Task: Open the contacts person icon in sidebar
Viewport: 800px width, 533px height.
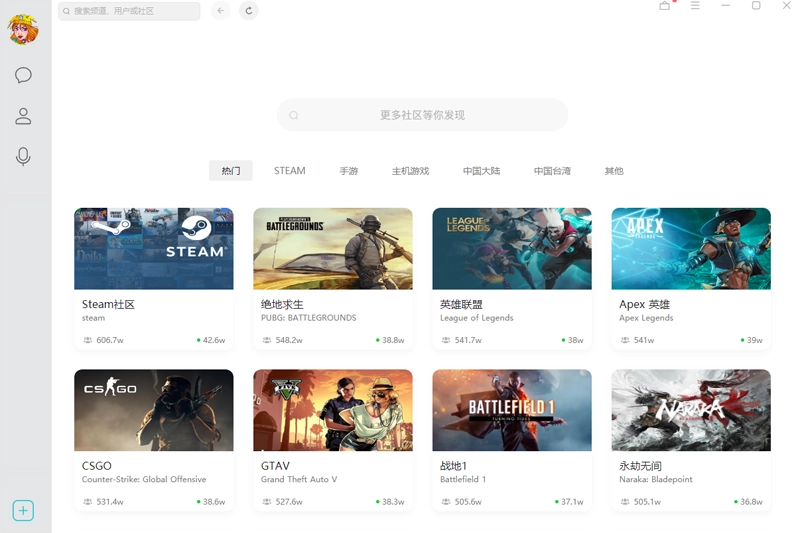Action: [23, 116]
